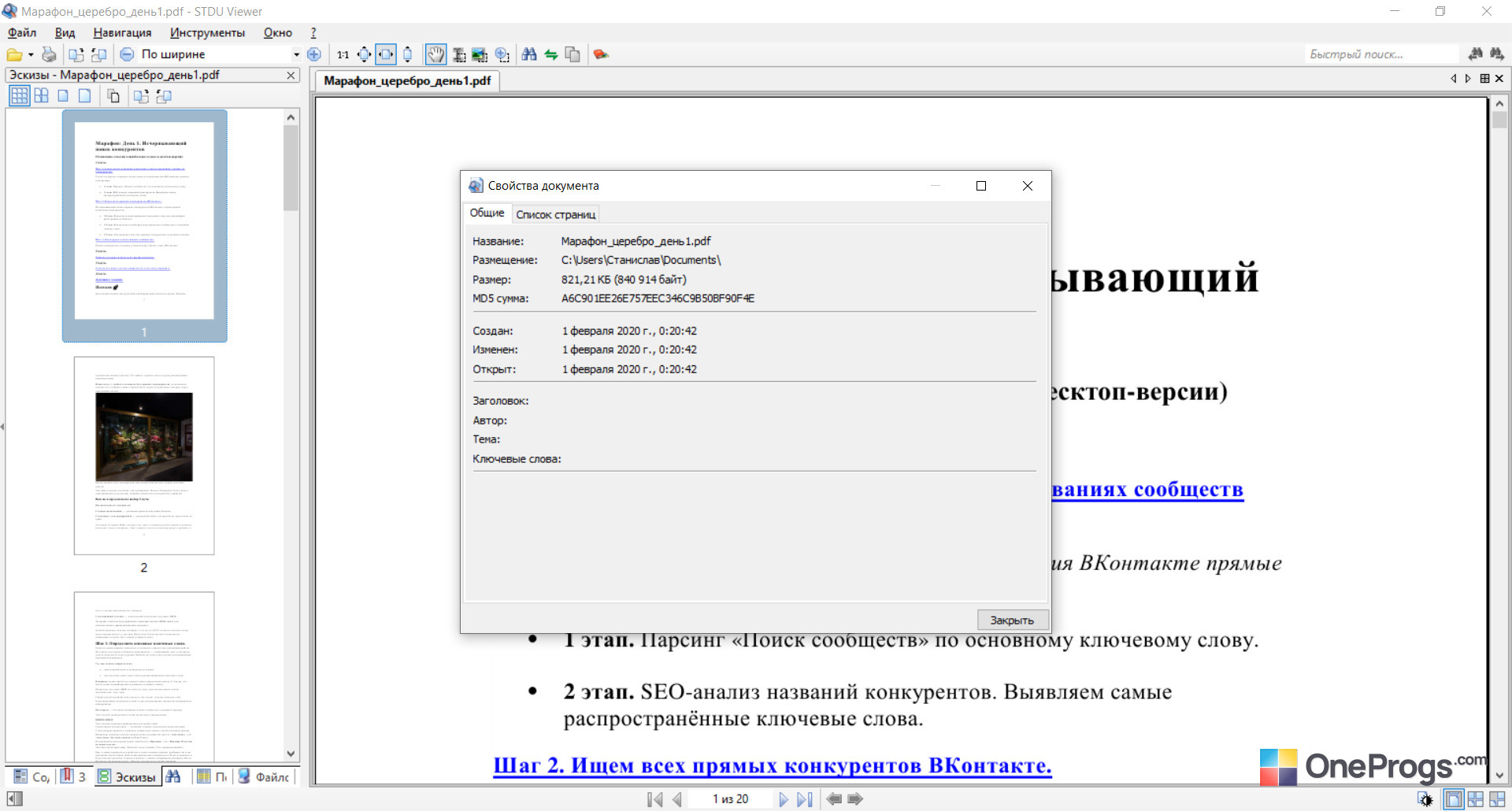Find next match with binoculars icon
This screenshot has width=1512, height=811.
[x=1496, y=54]
